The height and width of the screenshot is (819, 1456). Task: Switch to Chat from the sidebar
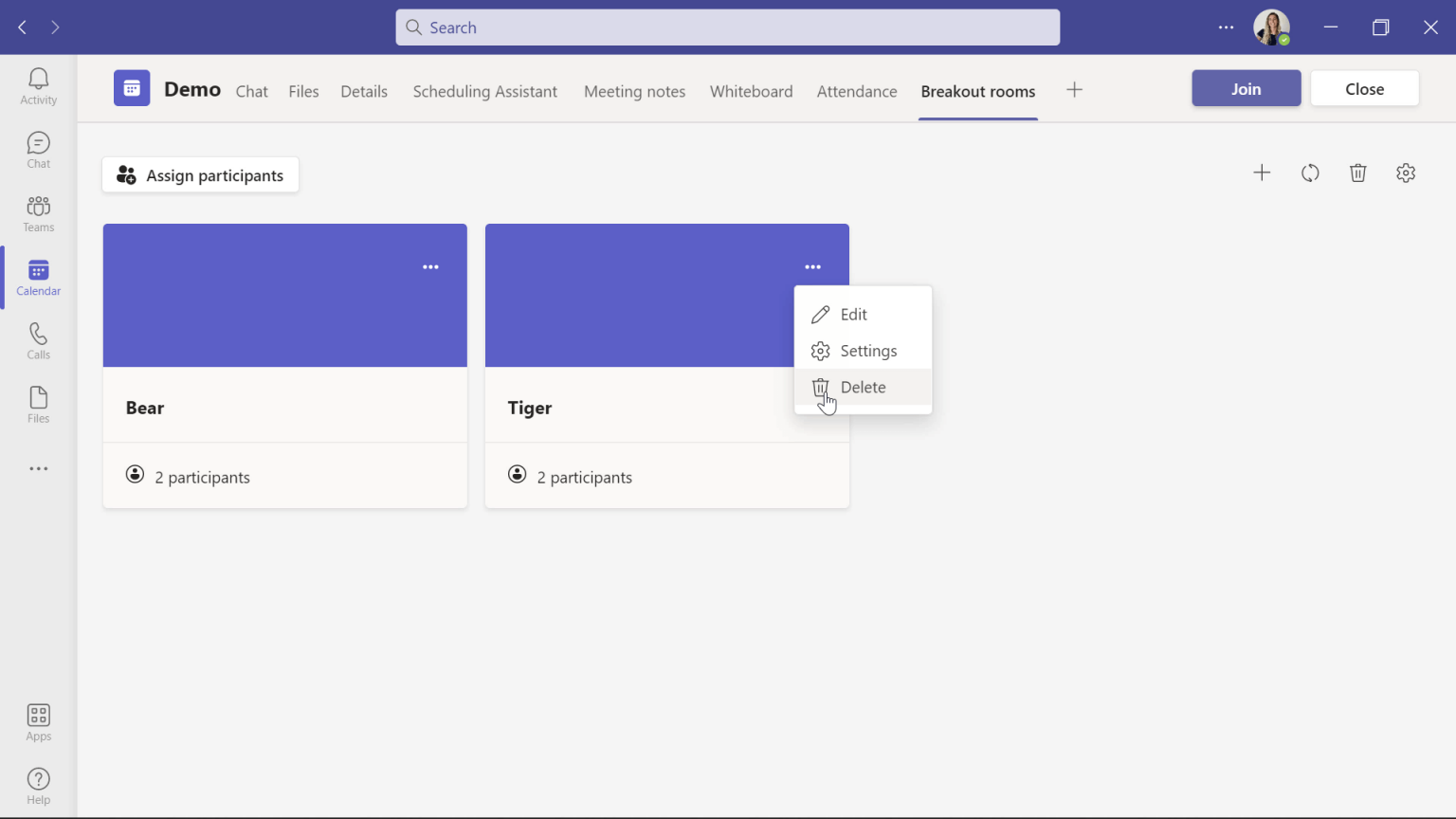38,148
